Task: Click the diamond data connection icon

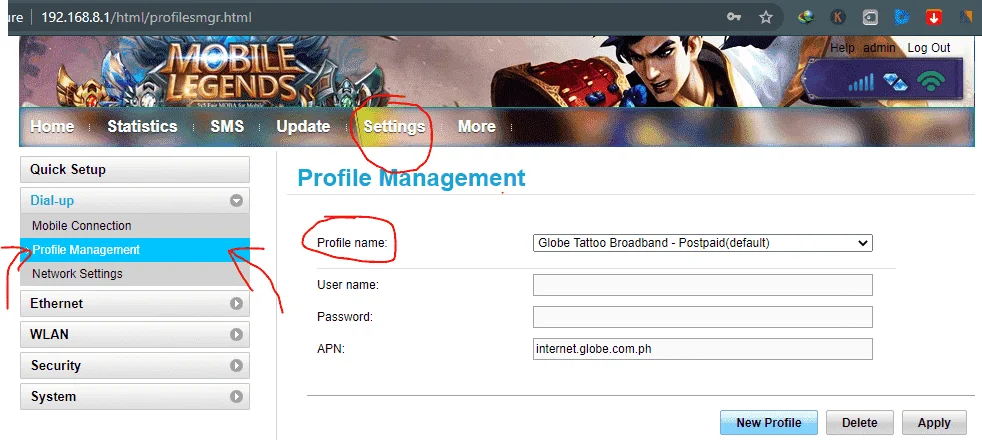Action: [x=895, y=82]
